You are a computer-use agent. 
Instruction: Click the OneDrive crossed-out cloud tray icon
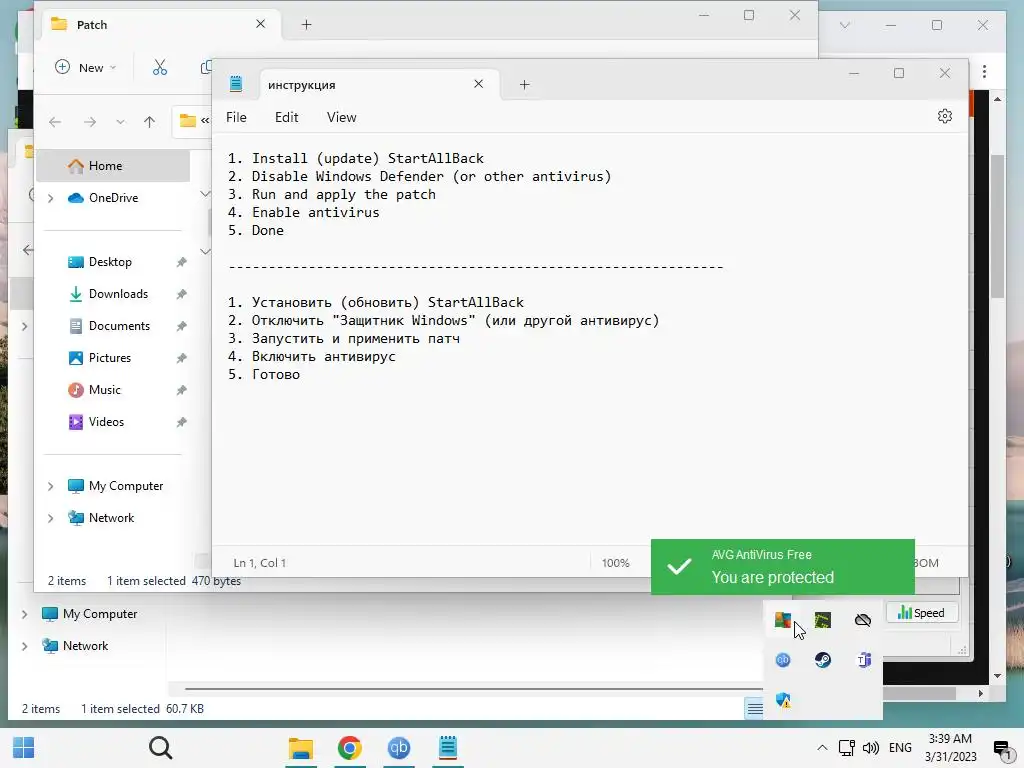tap(863, 620)
